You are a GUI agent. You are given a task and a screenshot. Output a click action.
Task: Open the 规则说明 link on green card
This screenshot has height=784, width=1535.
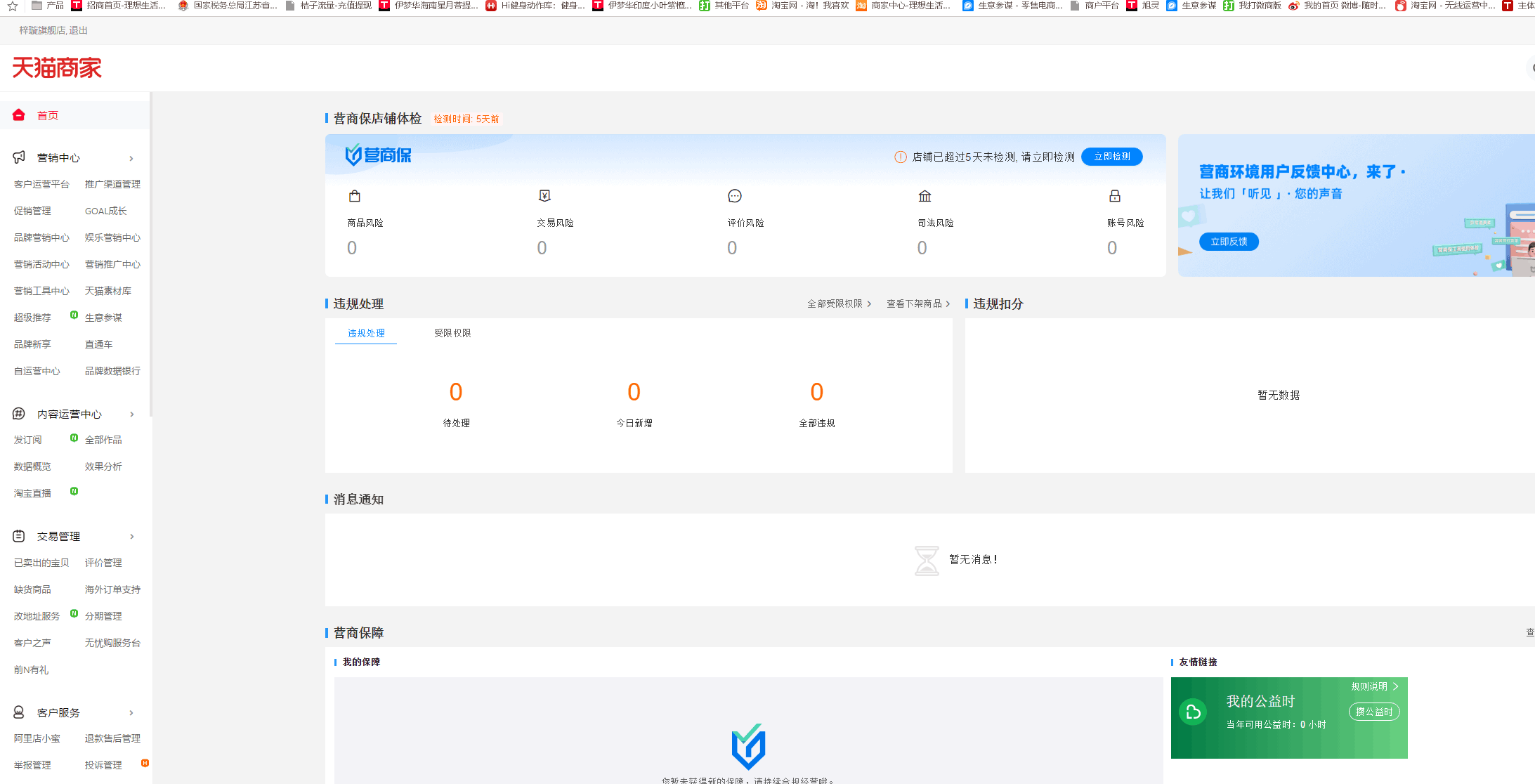point(1374,686)
